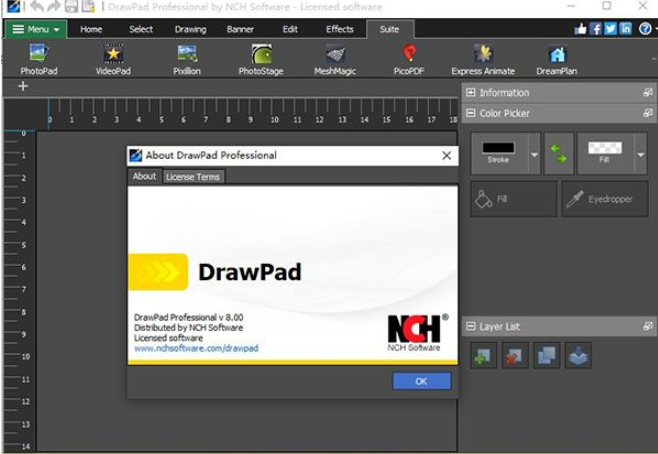Select the Suite ribbon tab
Image resolution: width=658 pixels, height=454 pixels.
(389, 29)
